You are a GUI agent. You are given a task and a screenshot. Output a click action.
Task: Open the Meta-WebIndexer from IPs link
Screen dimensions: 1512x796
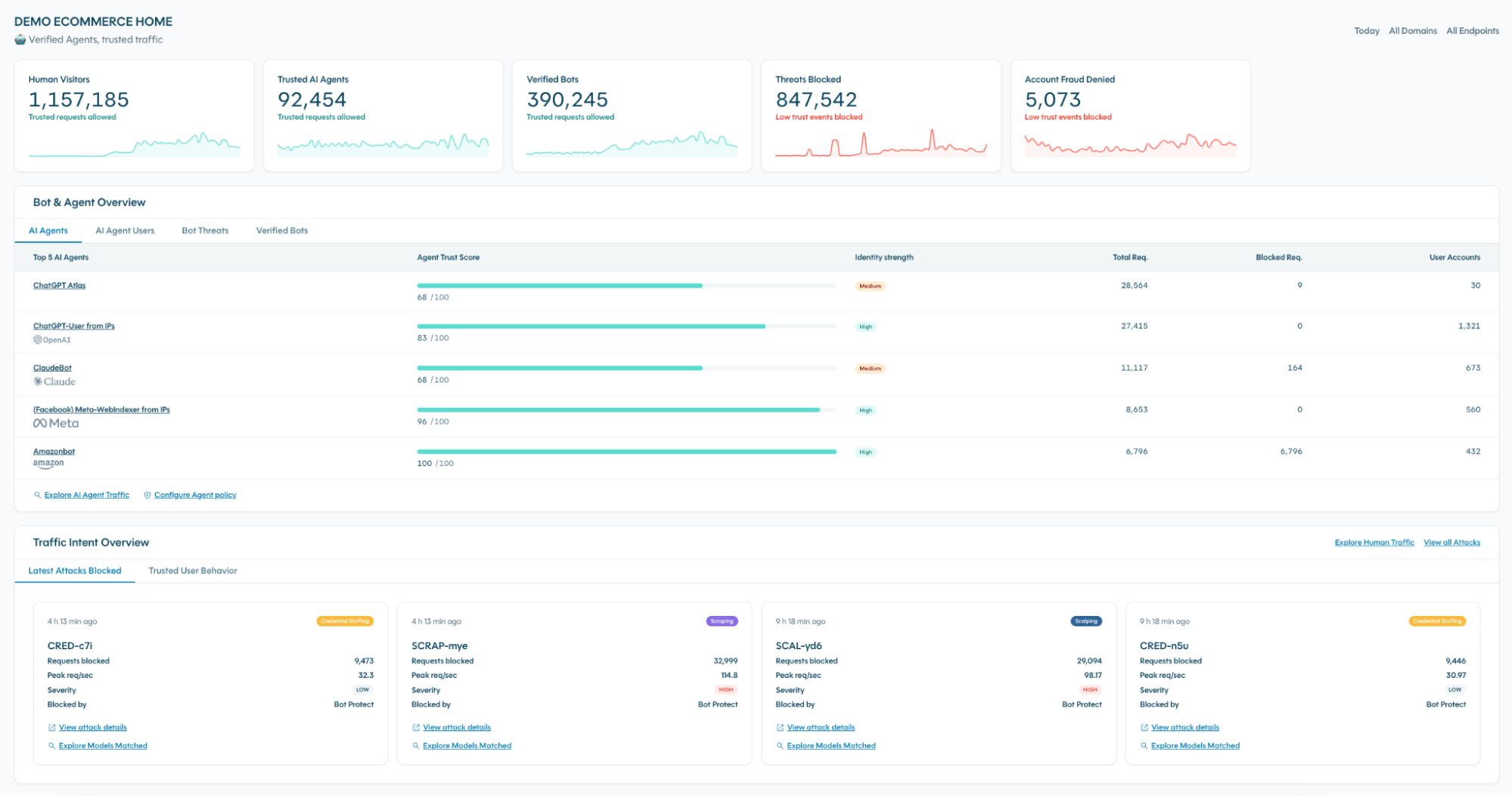(x=101, y=409)
